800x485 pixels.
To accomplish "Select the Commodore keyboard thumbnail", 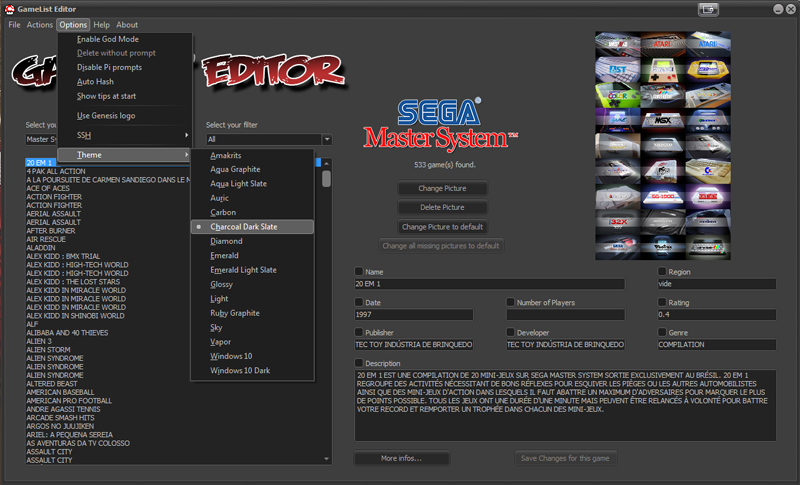I will [708, 171].
